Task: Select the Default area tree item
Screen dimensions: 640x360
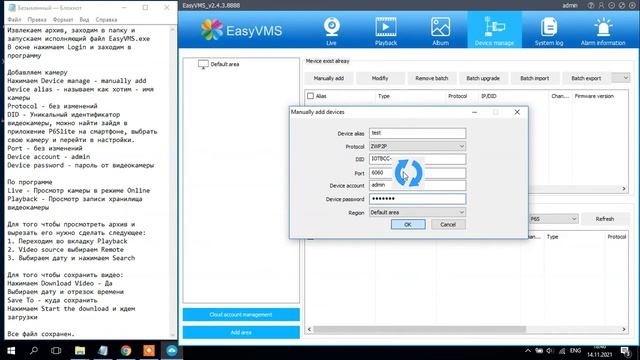Action: coord(225,64)
